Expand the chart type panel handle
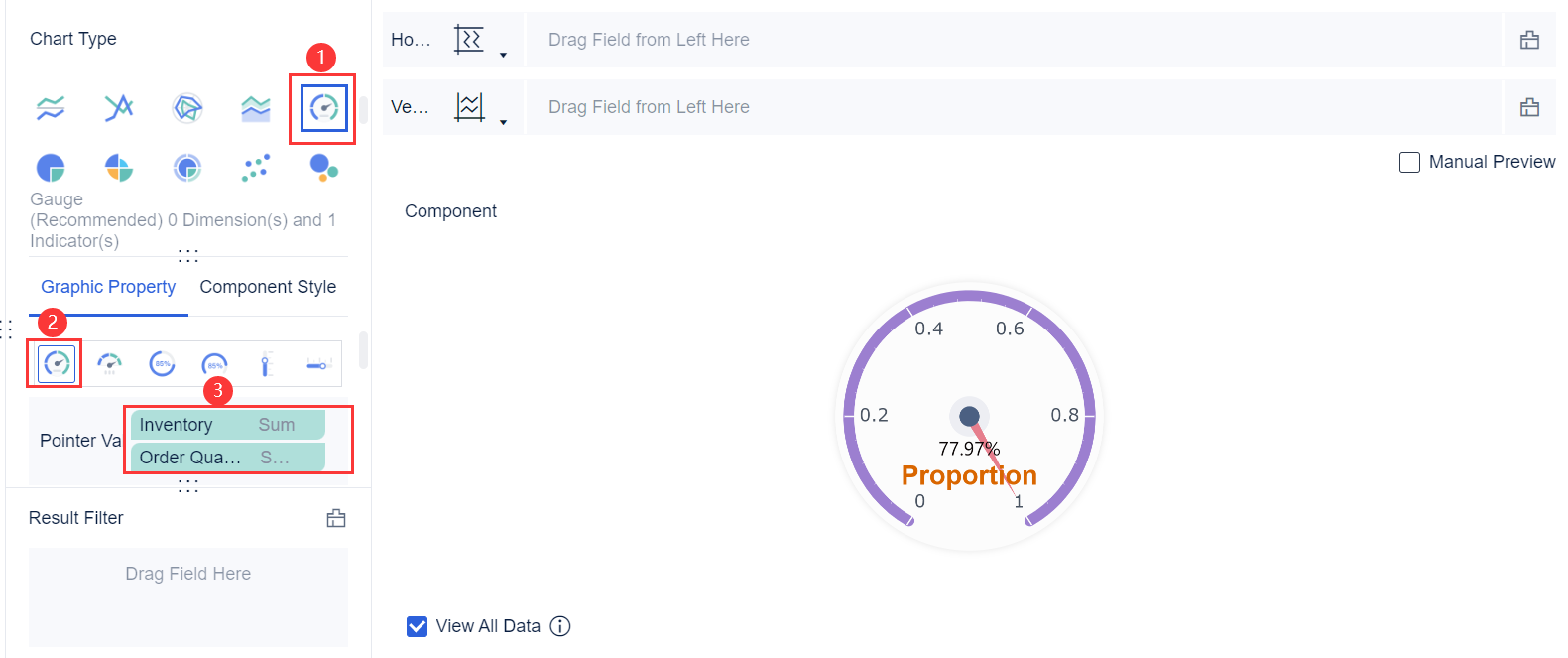 click(x=187, y=254)
